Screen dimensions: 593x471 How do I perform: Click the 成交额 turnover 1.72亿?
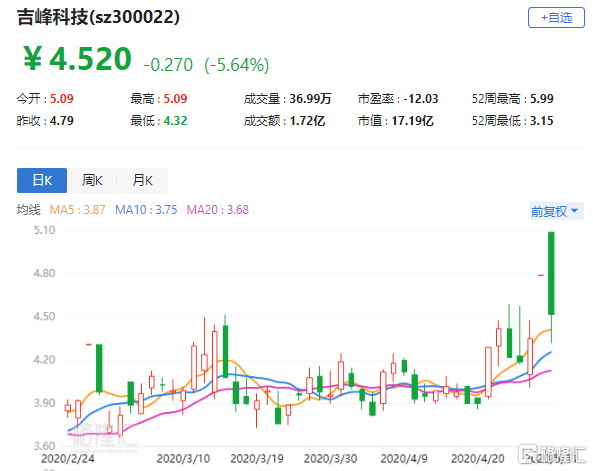tap(307, 121)
